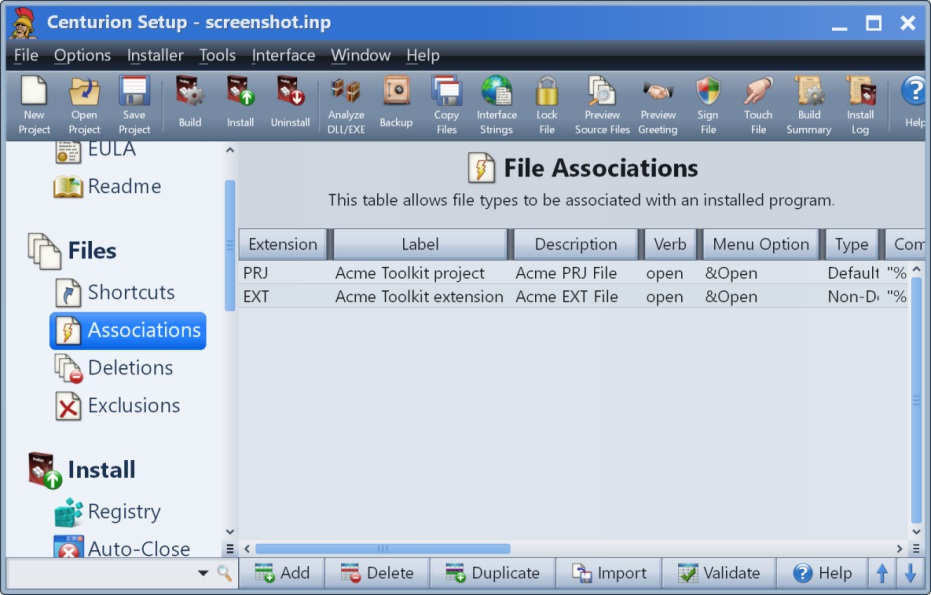Open the Interface menu
Screen dimensions: 931x595
283,56
